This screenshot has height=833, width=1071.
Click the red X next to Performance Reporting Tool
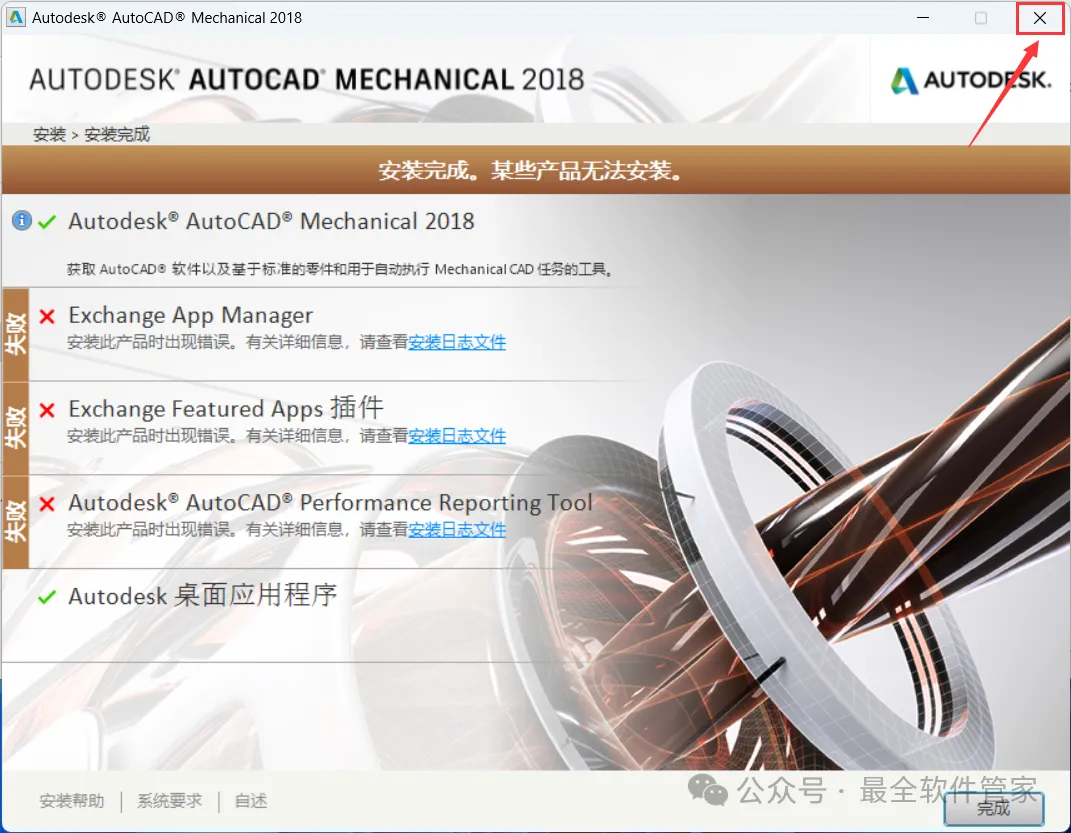click(x=47, y=505)
